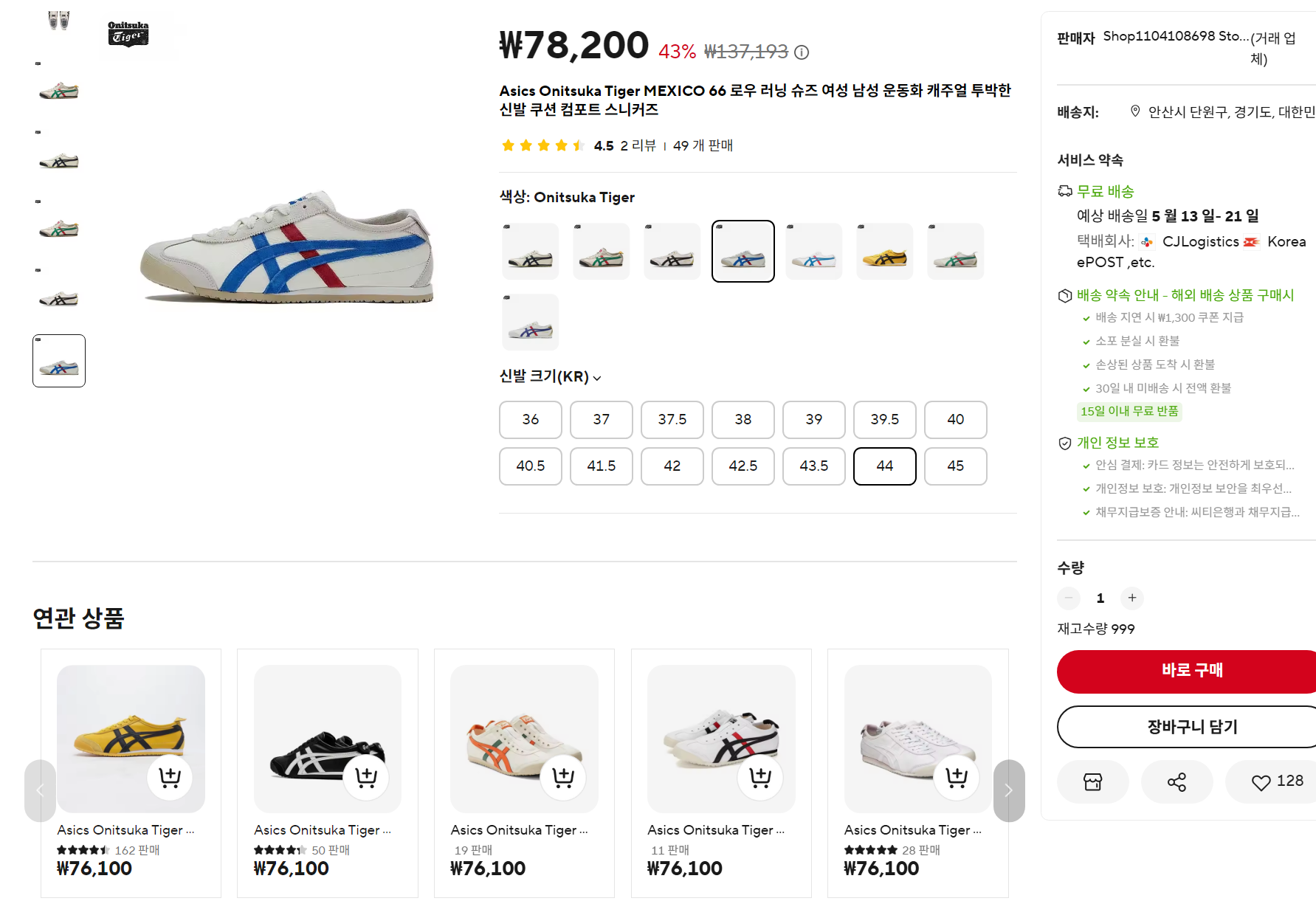The image size is (1316, 901).
Task: Select shoe size 37.5
Action: (672, 419)
